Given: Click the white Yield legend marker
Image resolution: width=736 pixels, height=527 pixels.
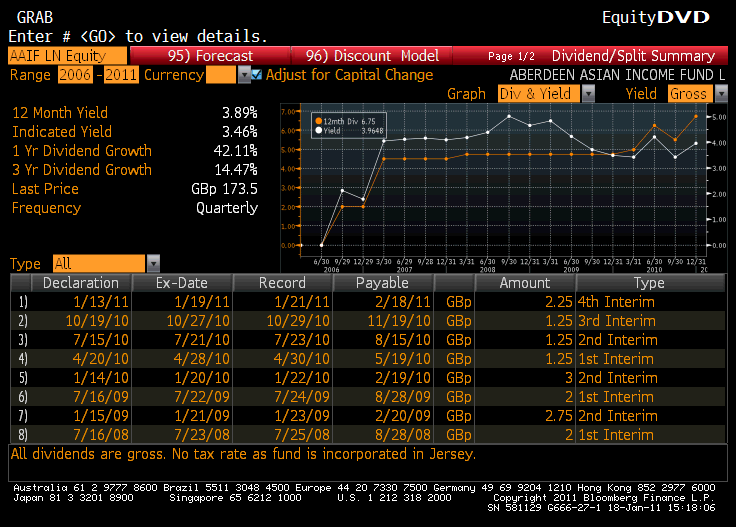Looking at the screenshot, I should (318, 128).
